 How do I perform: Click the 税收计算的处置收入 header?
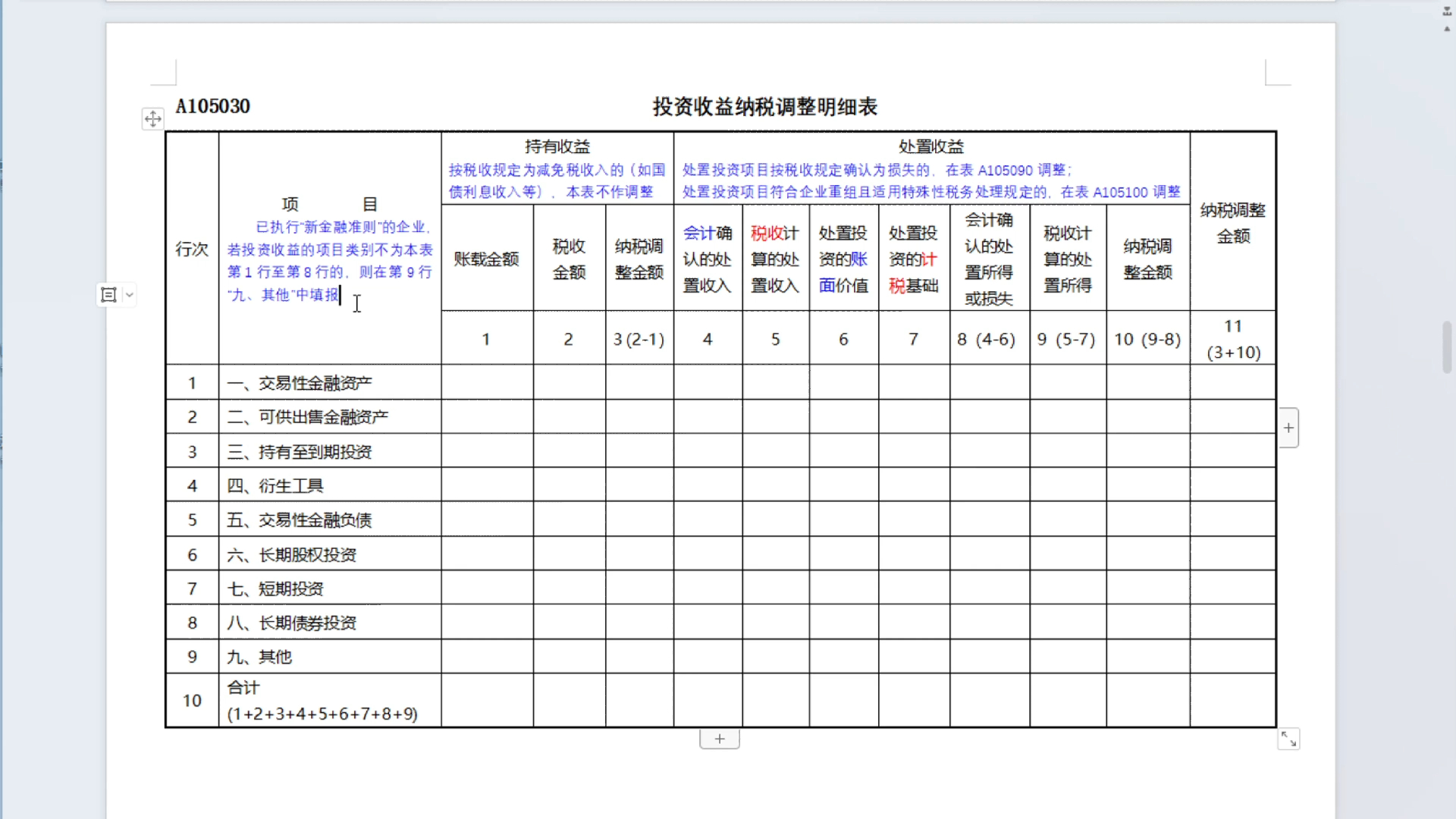(775, 259)
